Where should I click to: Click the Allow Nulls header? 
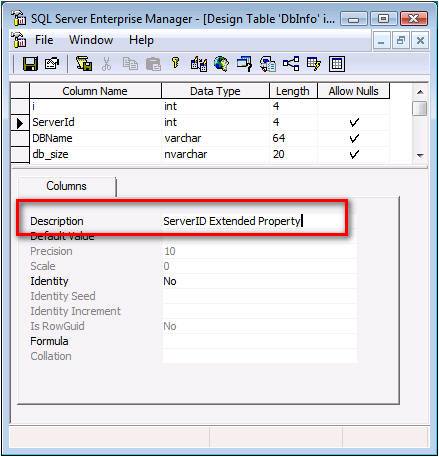click(354, 91)
